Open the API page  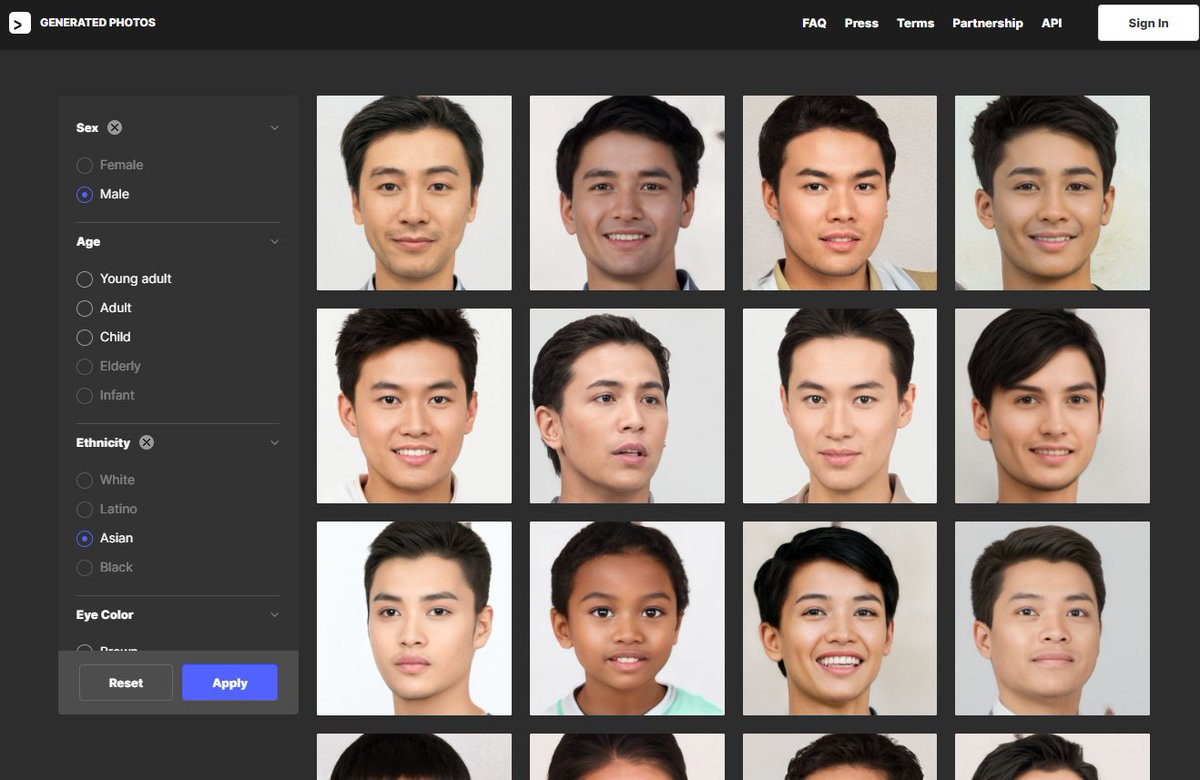coord(1051,23)
